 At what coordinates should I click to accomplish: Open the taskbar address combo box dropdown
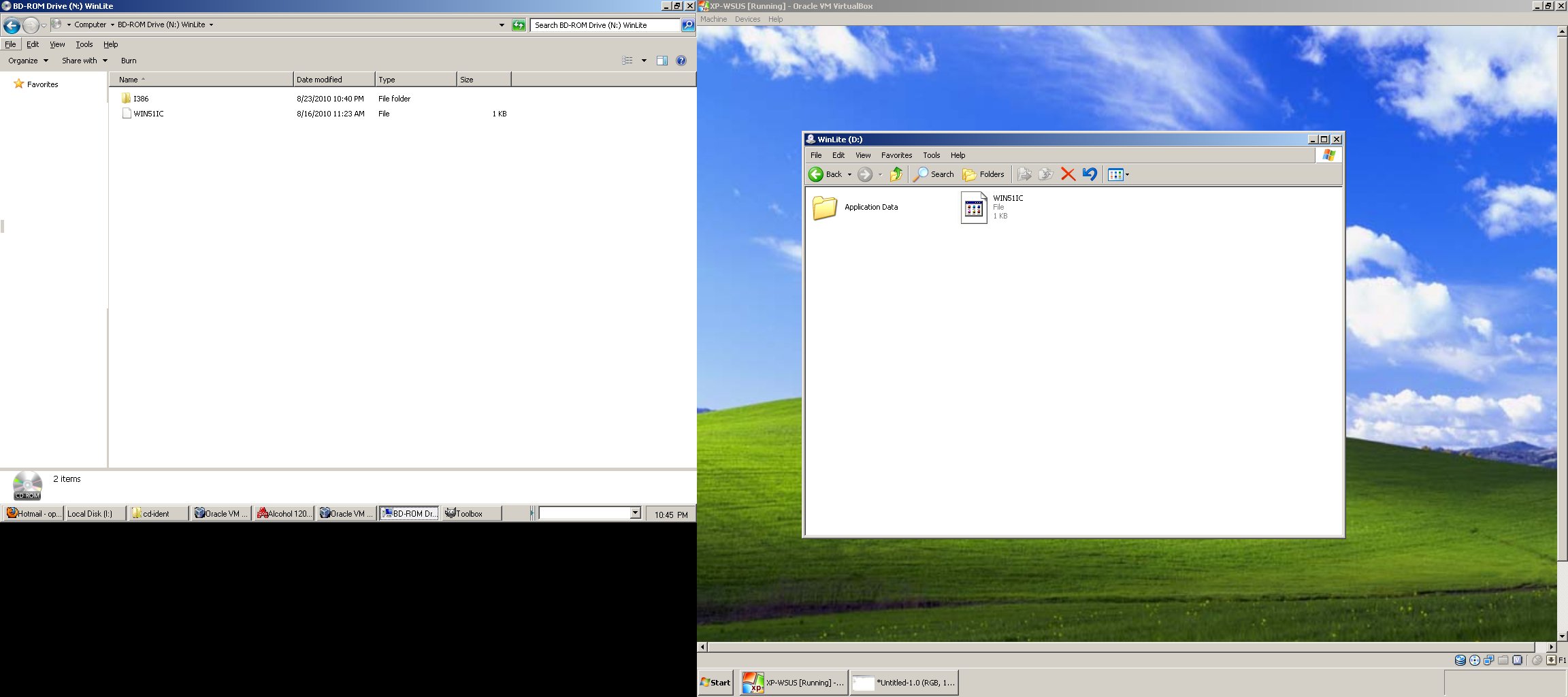[636, 513]
